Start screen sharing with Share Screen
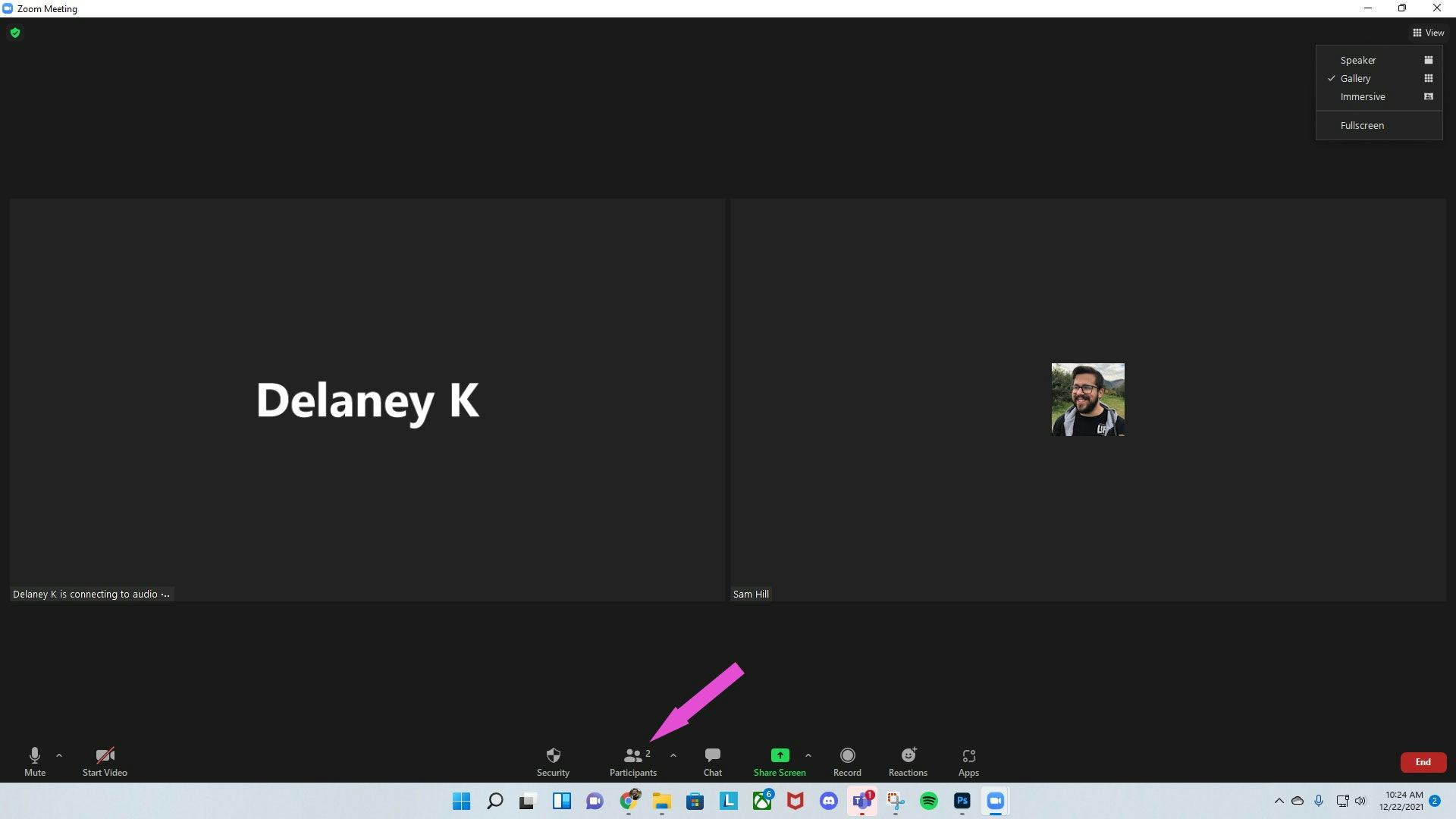The width and height of the screenshot is (1456, 819). click(779, 762)
